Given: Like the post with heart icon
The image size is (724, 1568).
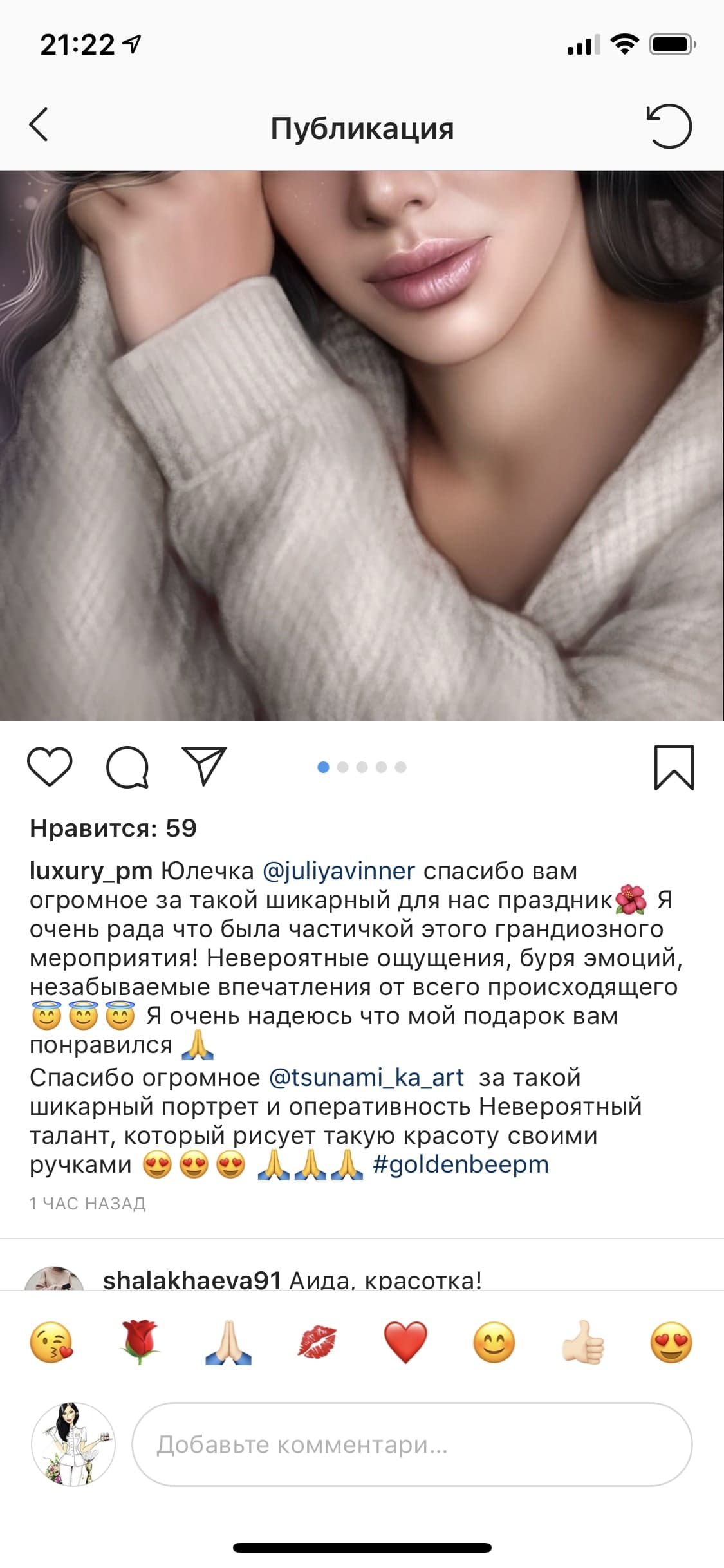Looking at the screenshot, I should [x=50, y=766].
